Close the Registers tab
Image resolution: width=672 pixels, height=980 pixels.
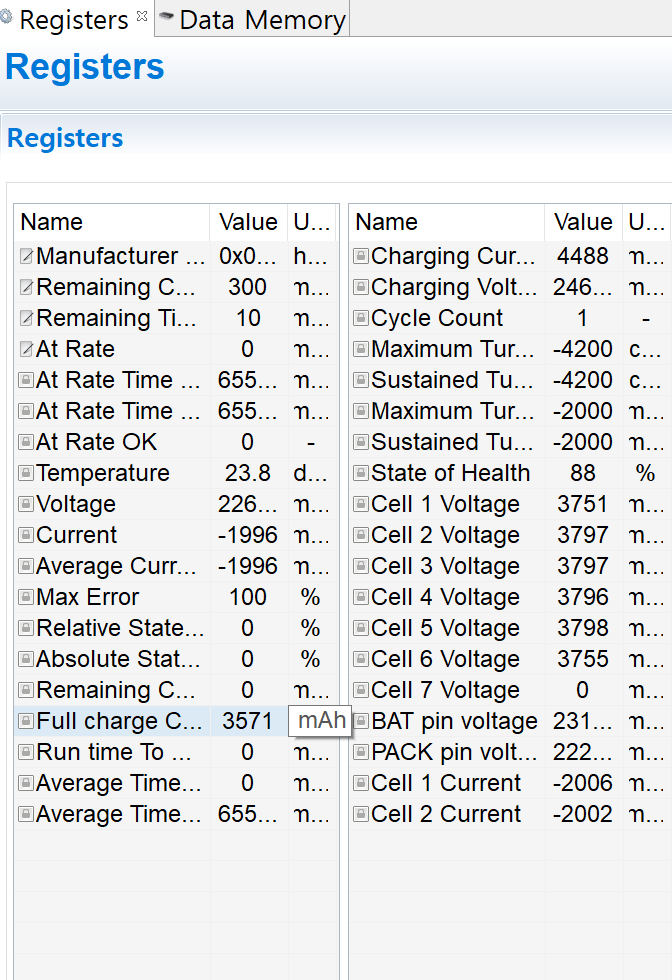click(141, 16)
